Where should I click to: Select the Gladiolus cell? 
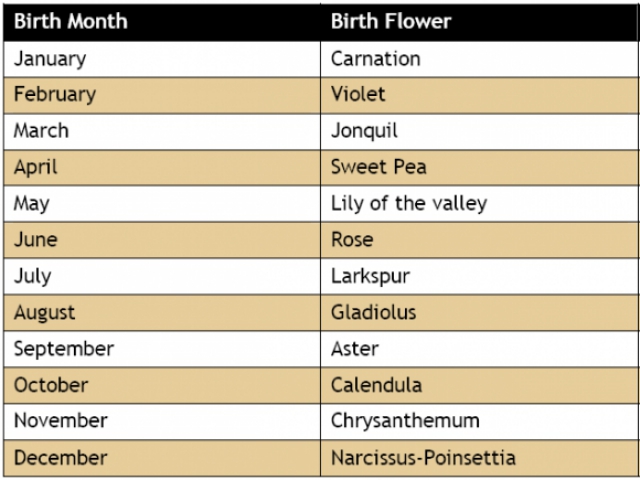[479, 313]
